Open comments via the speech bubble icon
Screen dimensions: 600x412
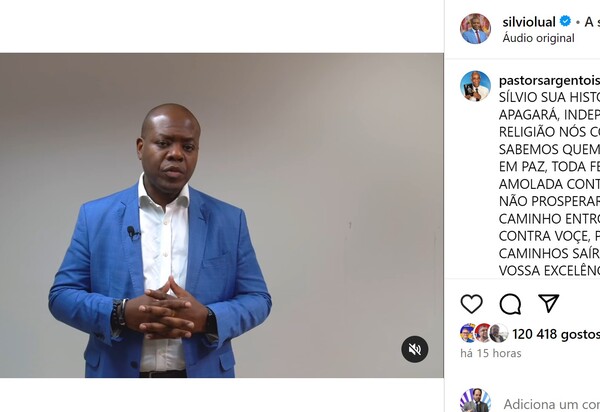(510, 304)
